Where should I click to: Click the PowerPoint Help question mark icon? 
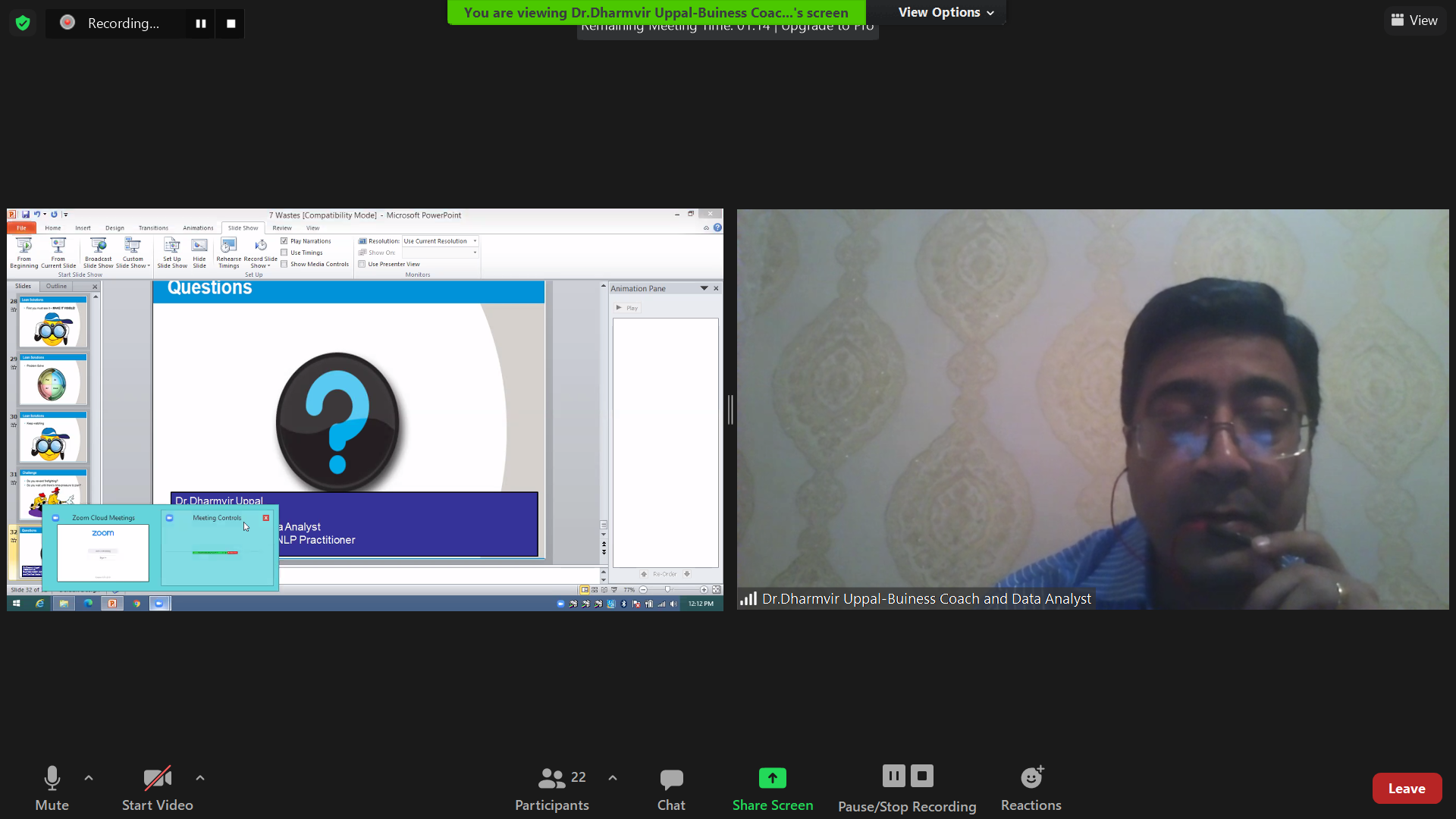[x=717, y=227]
